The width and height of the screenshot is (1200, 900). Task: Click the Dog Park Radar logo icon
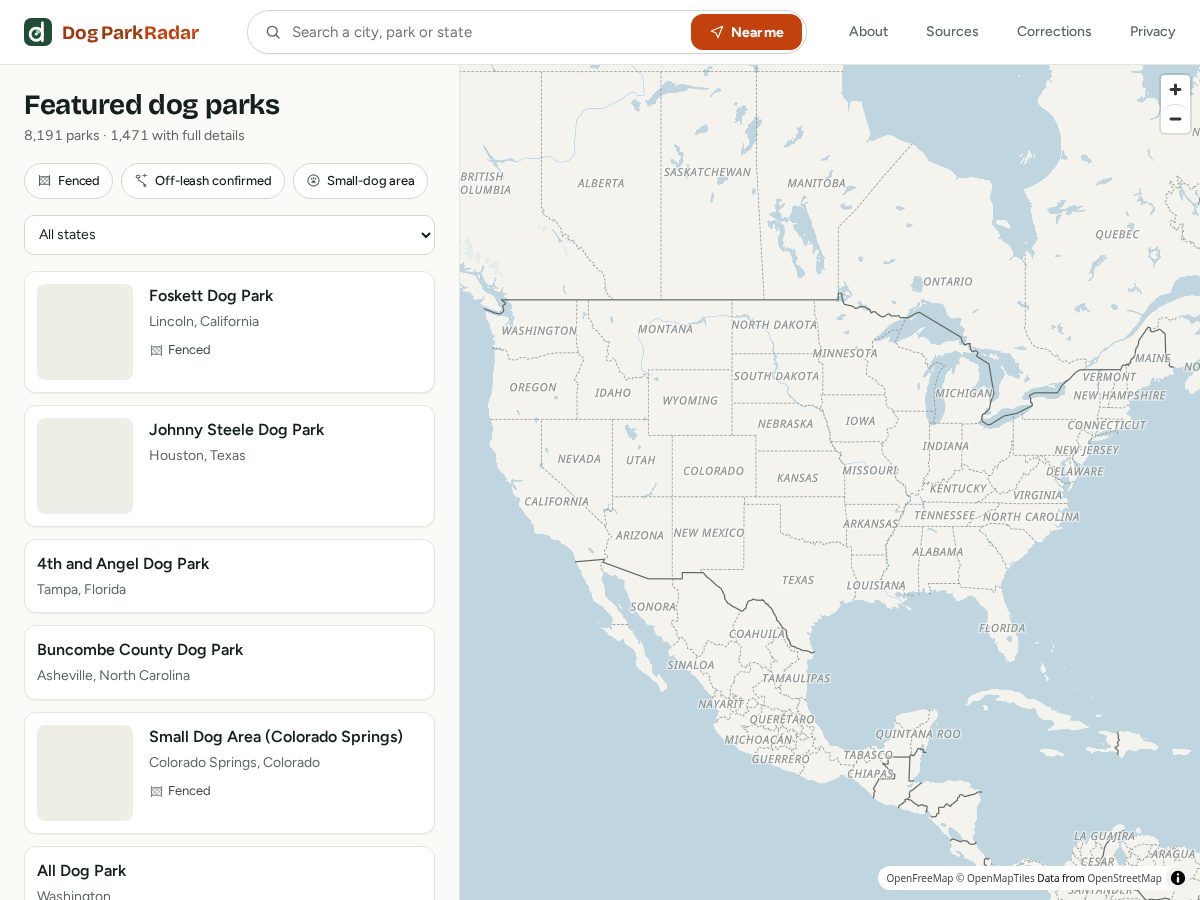pos(38,32)
